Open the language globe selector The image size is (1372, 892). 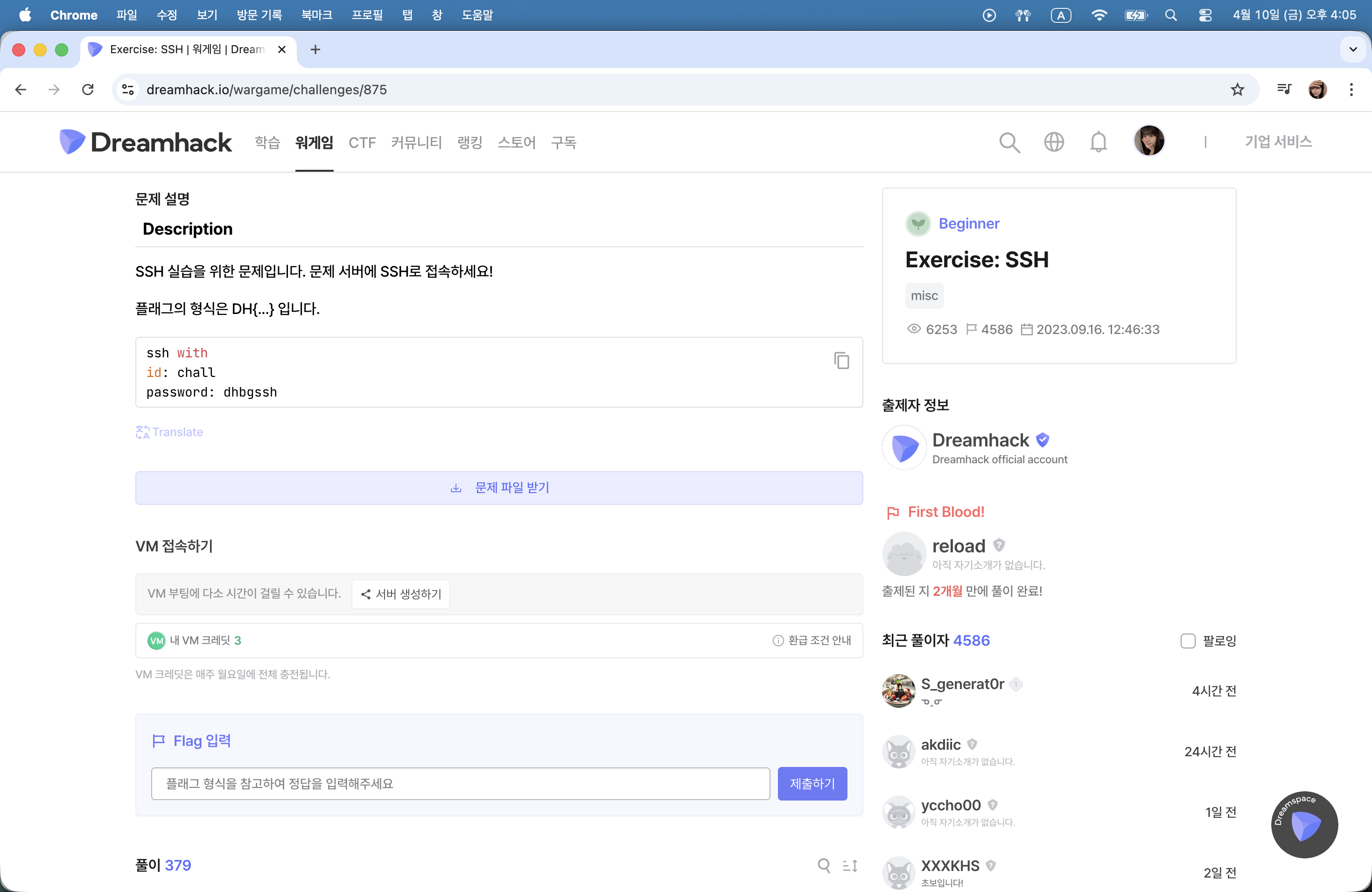[1053, 142]
